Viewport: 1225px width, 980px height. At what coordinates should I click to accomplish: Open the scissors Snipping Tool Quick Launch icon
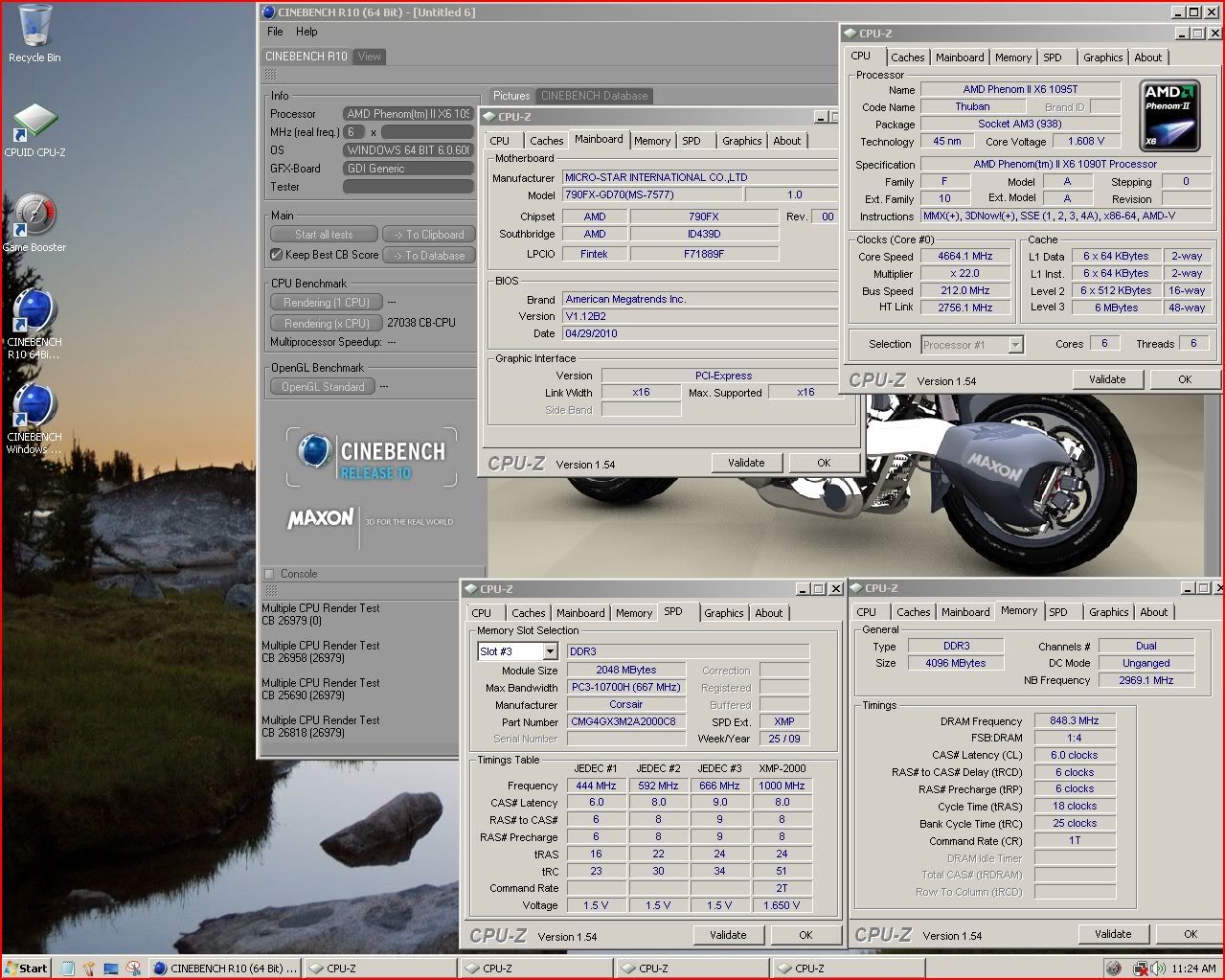(x=133, y=969)
